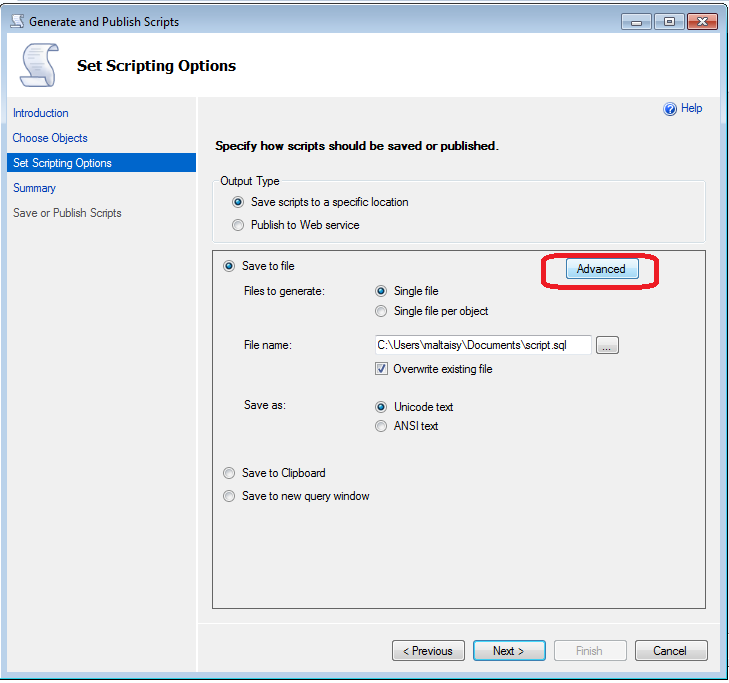Pick Save to new query window
This screenshot has width=729, height=683.
click(x=229, y=496)
